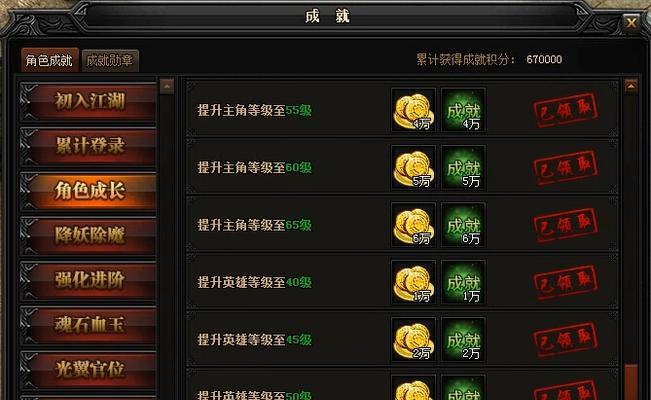651x400 pixels.
Task: Click green 成就 2万 reward icon
Action: pyautogui.click(x=463, y=340)
